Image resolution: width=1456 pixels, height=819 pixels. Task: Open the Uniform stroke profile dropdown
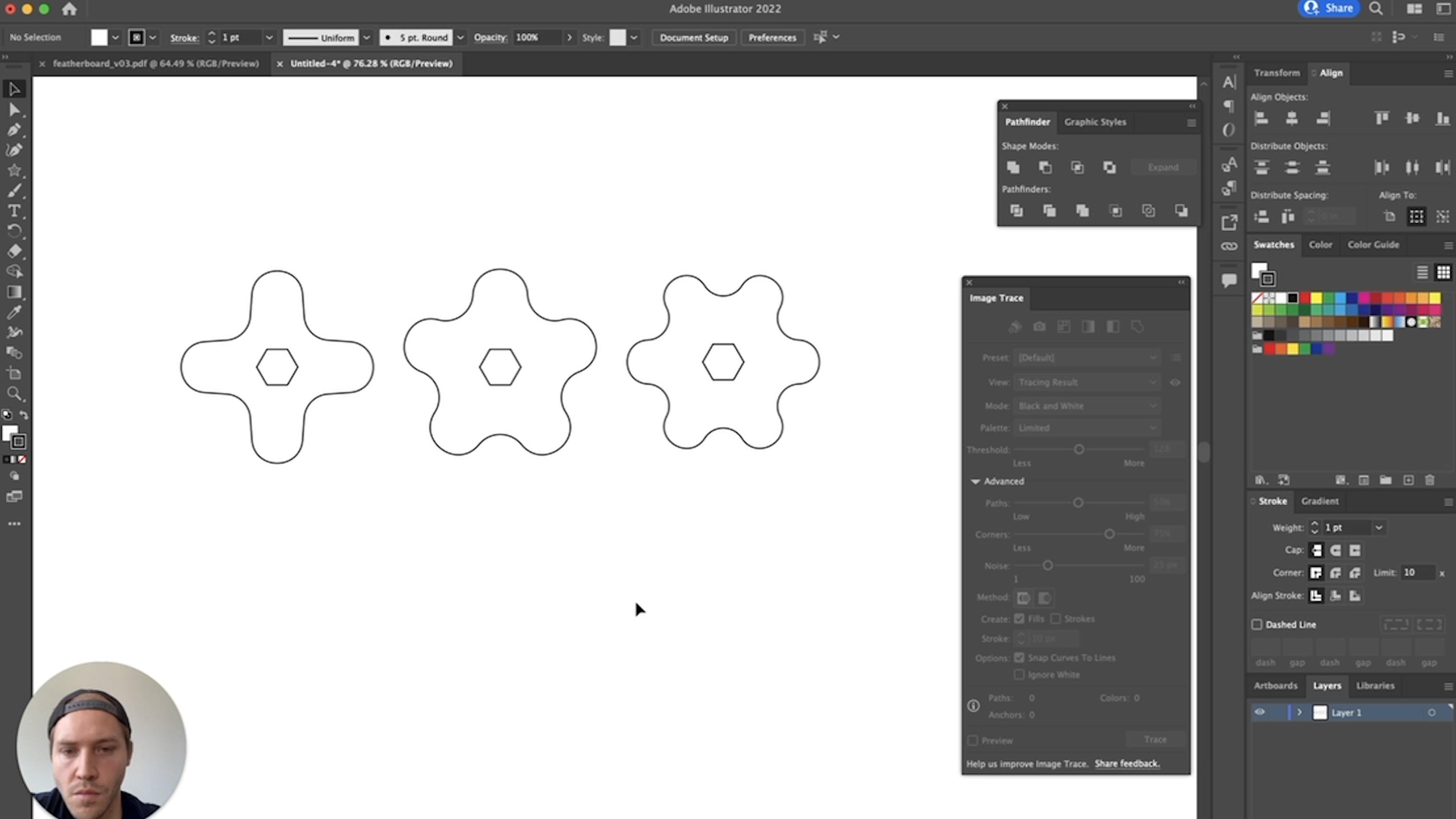point(366,38)
